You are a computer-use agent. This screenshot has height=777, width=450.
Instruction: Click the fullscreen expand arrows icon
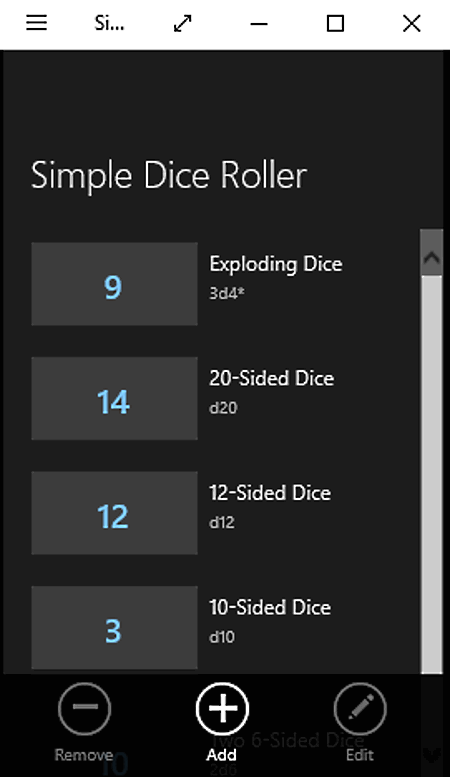pyautogui.click(x=182, y=23)
